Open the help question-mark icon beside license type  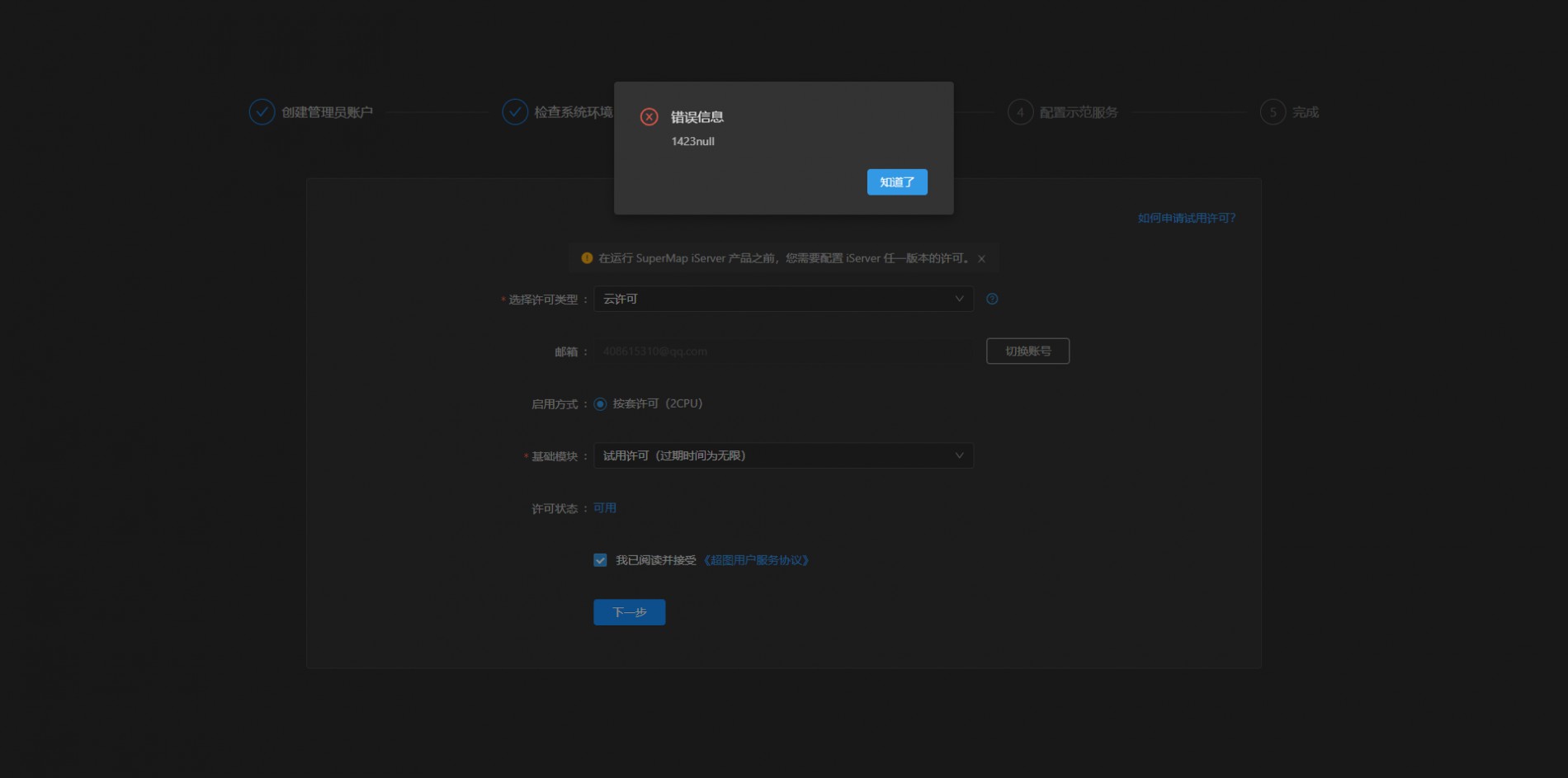pos(992,299)
